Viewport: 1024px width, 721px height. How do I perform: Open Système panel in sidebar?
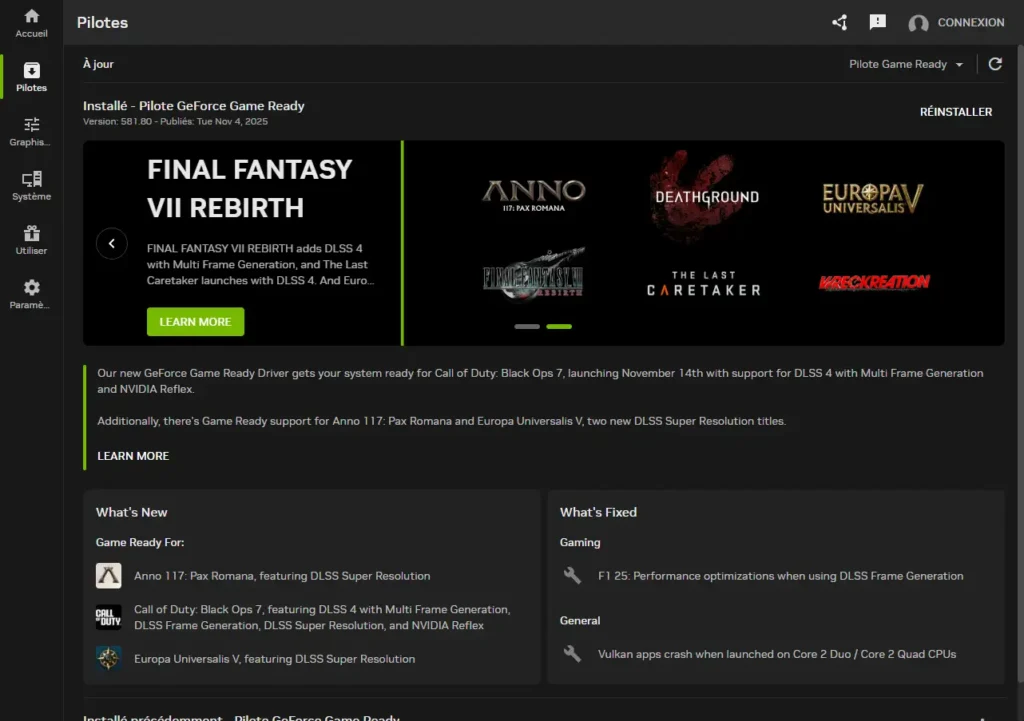point(32,185)
